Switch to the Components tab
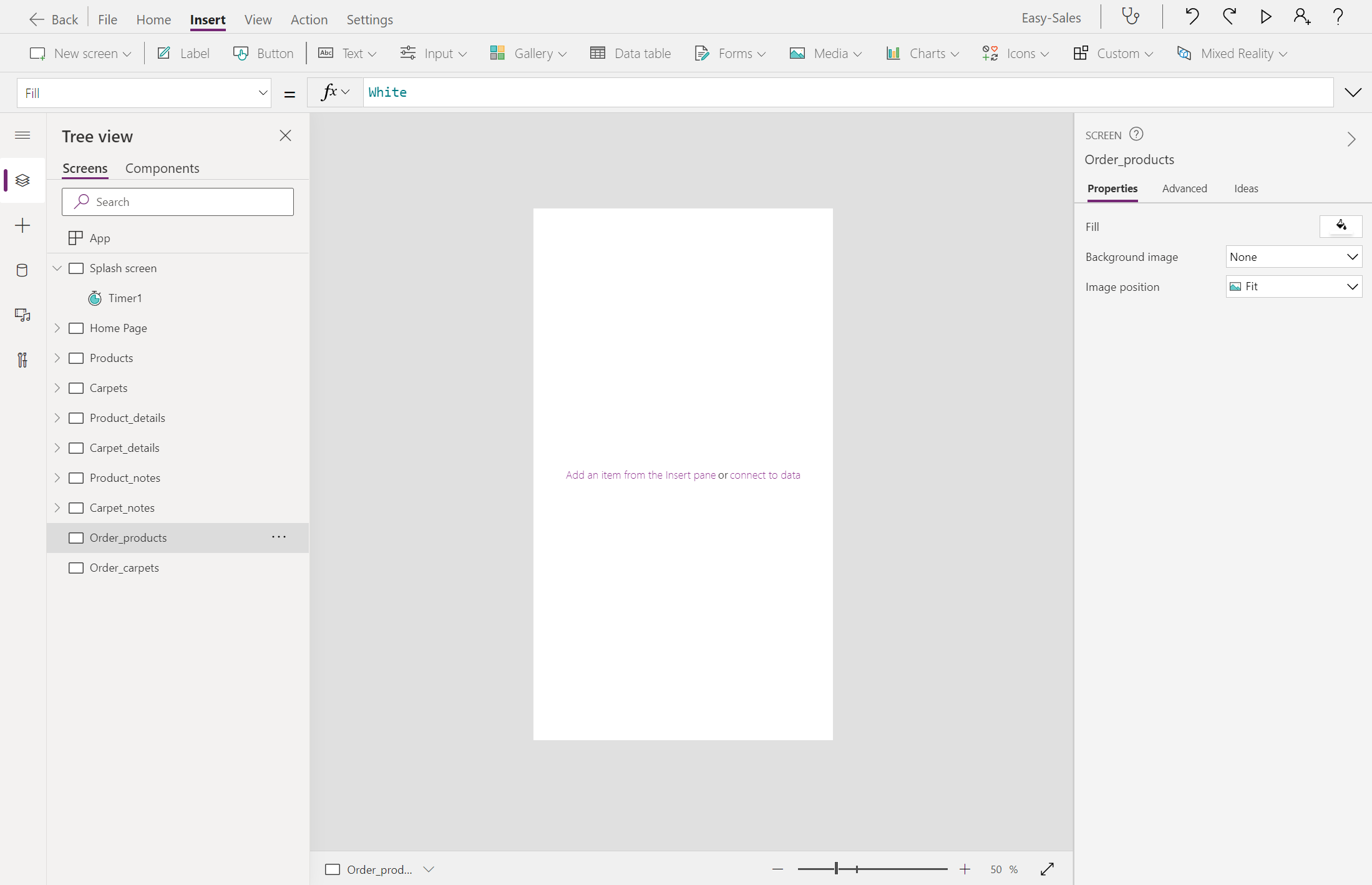The height and width of the screenshot is (885, 1372). (x=162, y=169)
